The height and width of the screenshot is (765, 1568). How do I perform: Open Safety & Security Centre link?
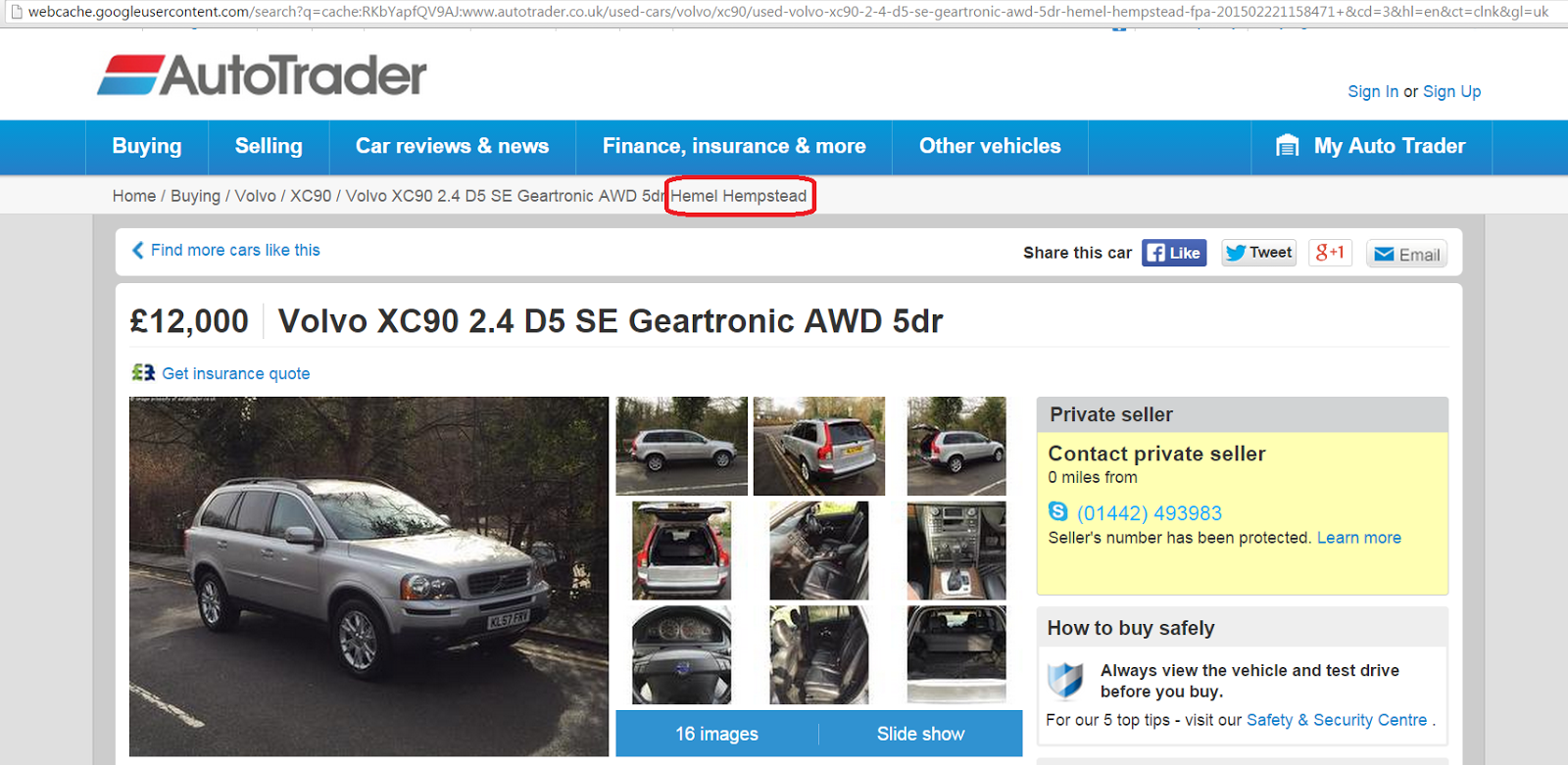pos(1337,720)
